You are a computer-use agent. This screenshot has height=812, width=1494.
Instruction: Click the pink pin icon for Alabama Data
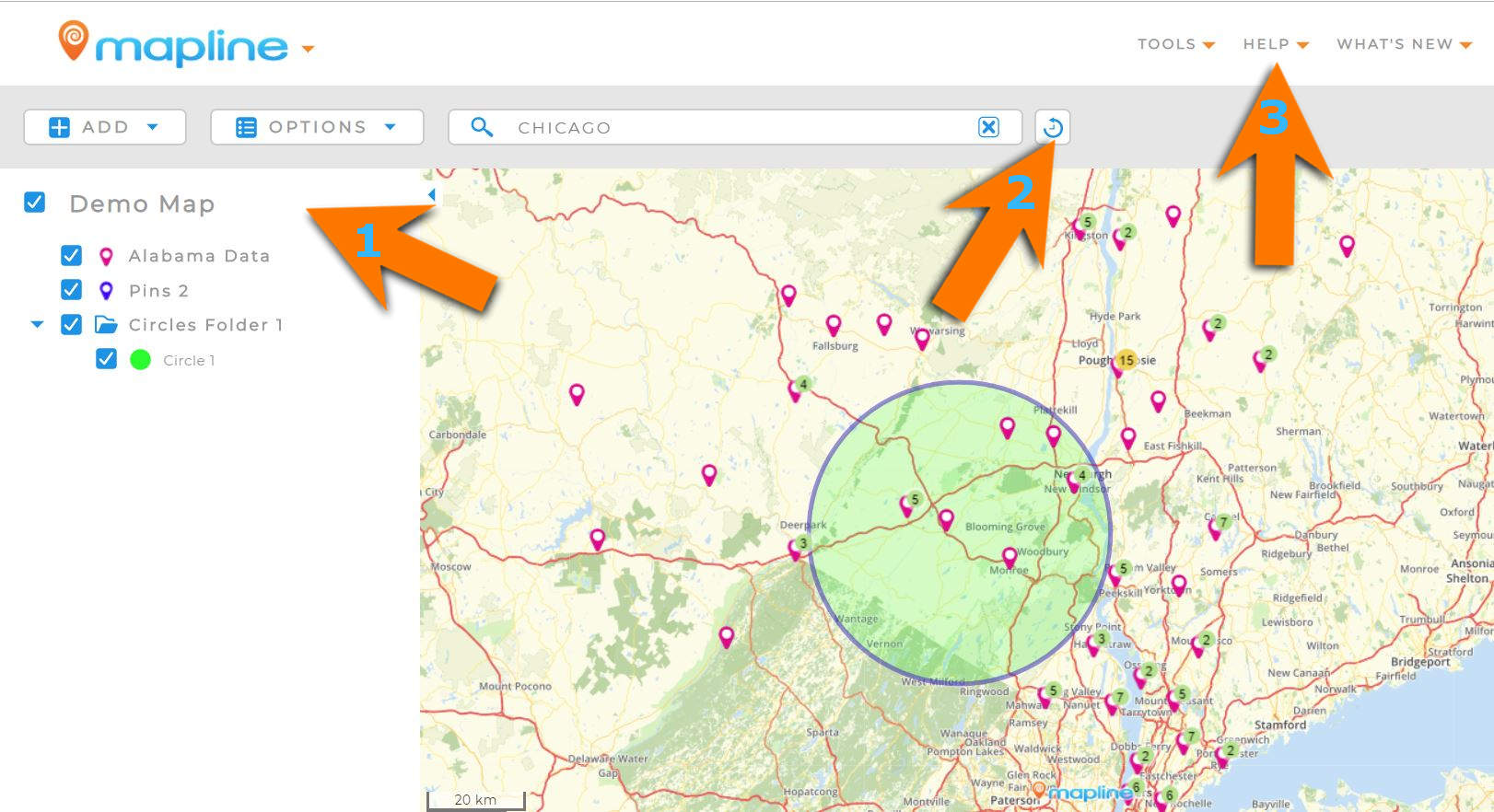click(106, 256)
